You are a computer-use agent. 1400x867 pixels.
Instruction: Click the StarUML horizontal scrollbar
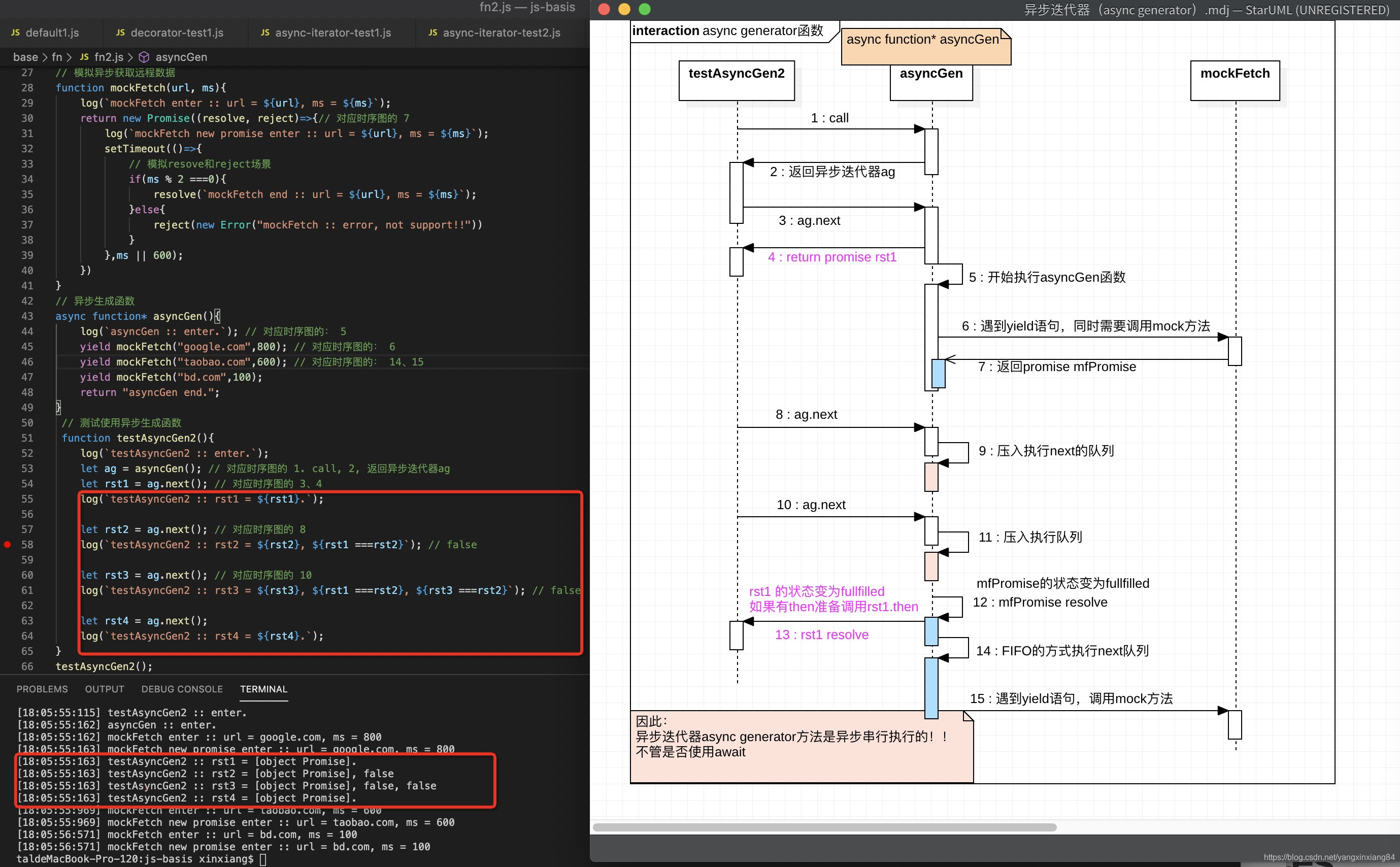coord(824,827)
